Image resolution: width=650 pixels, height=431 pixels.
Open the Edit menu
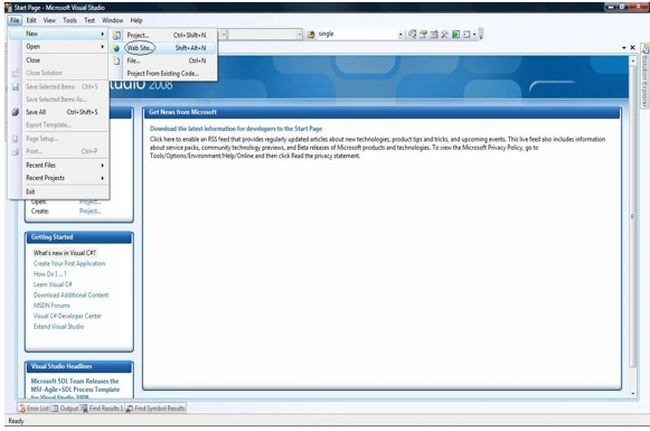[x=31, y=20]
